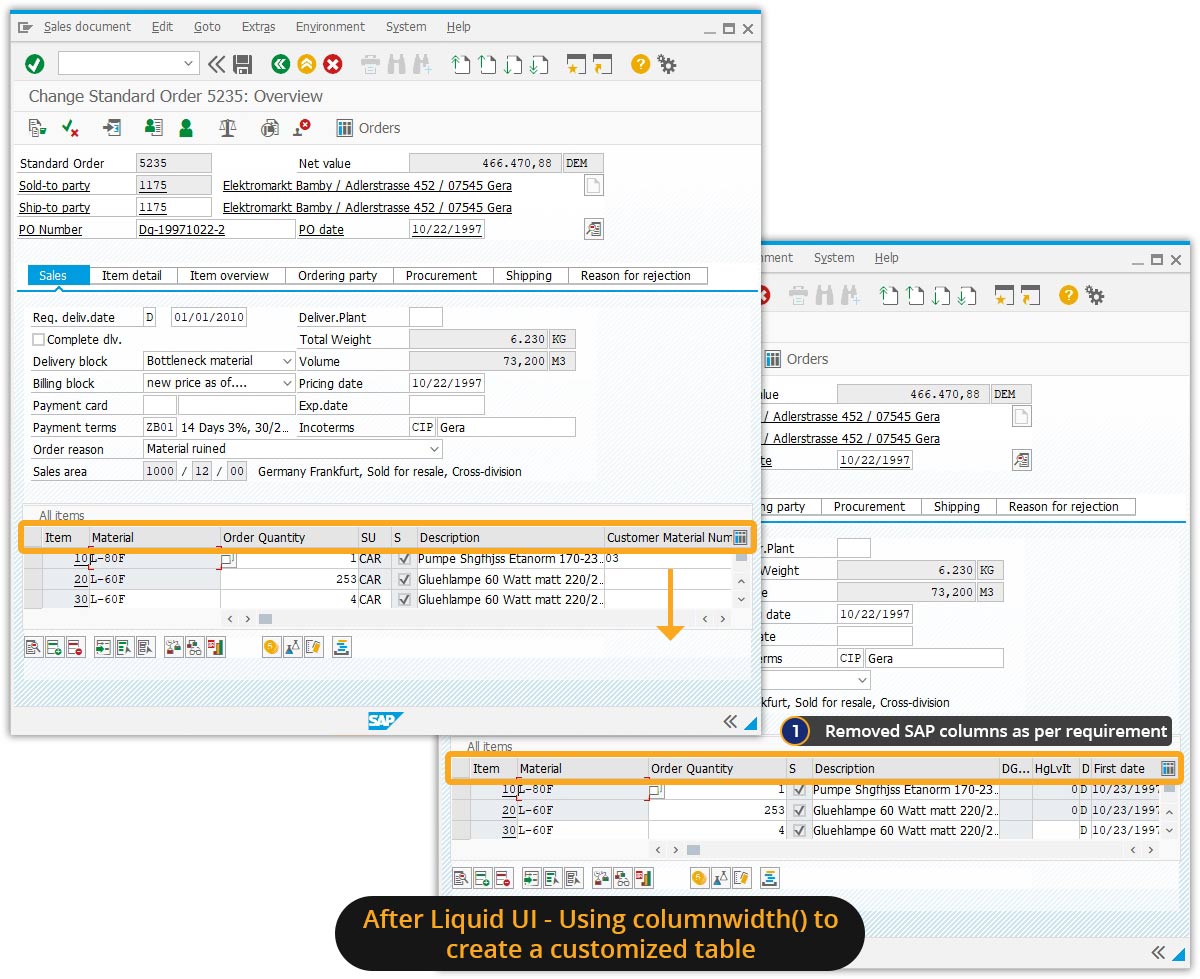Go to first page in left window toolbar

461,65
